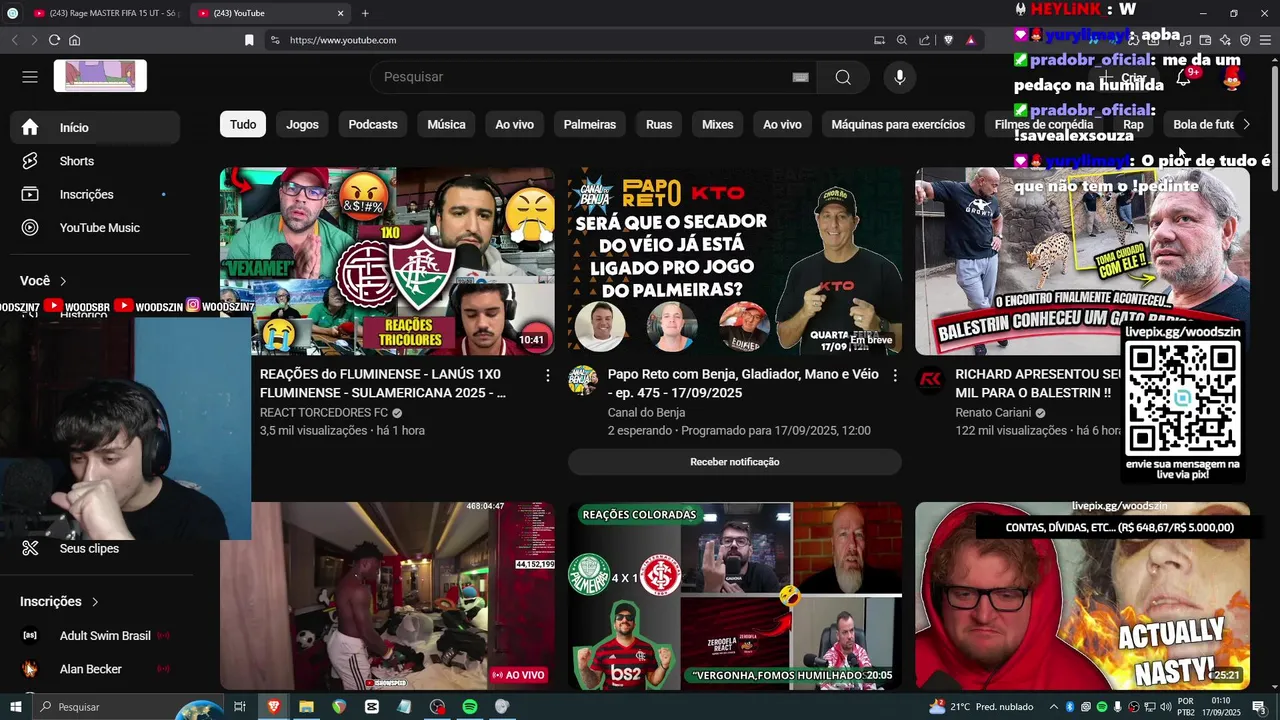Open the AO VIVO livestream thumbnail
The width and height of the screenshot is (1280, 720).
387,596
